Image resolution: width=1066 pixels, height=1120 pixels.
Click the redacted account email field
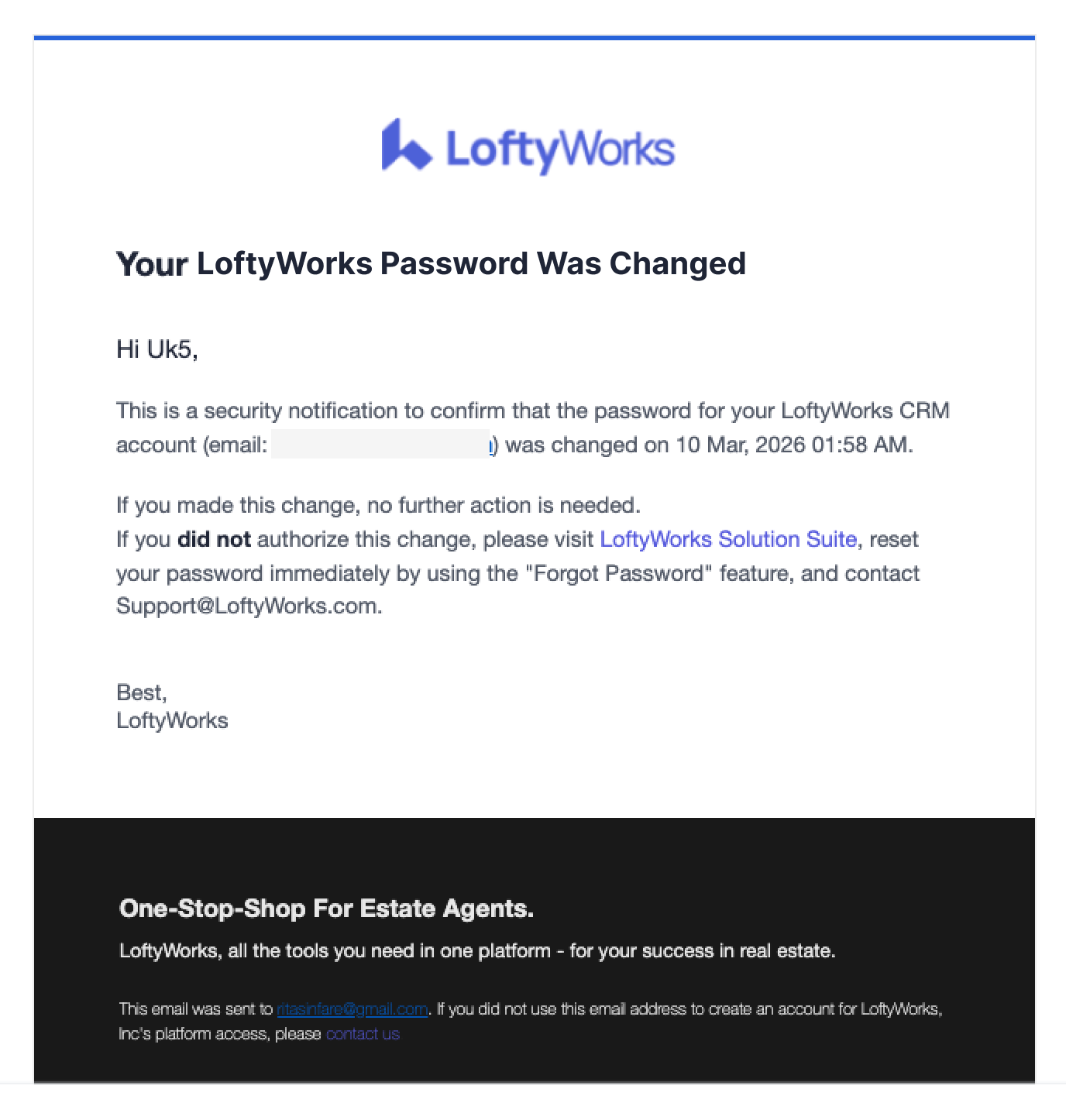point(380,445)
